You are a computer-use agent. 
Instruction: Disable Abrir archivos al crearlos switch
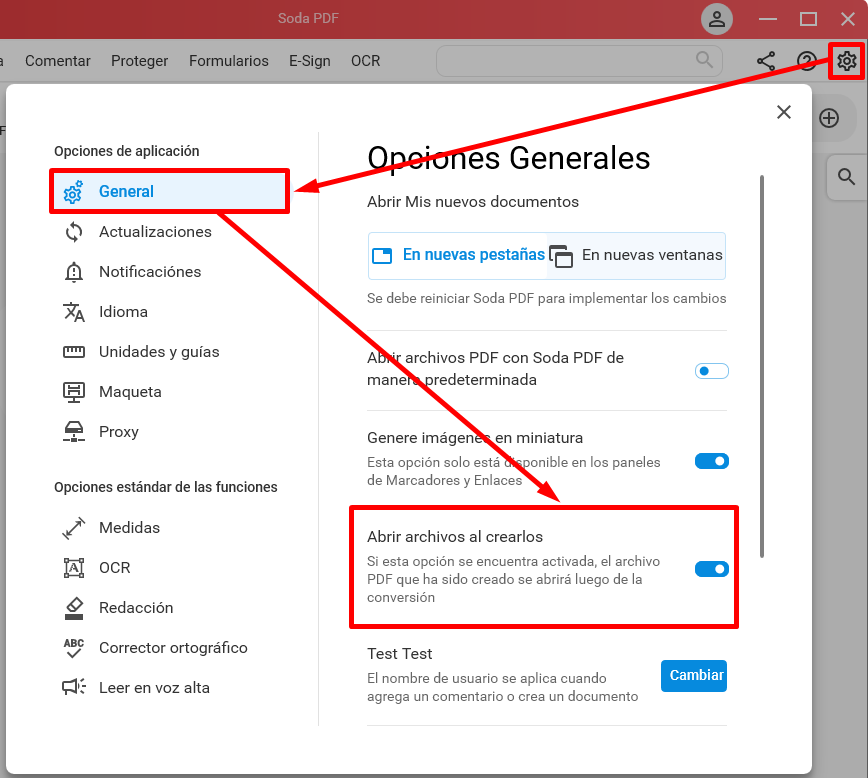point(712,569)
